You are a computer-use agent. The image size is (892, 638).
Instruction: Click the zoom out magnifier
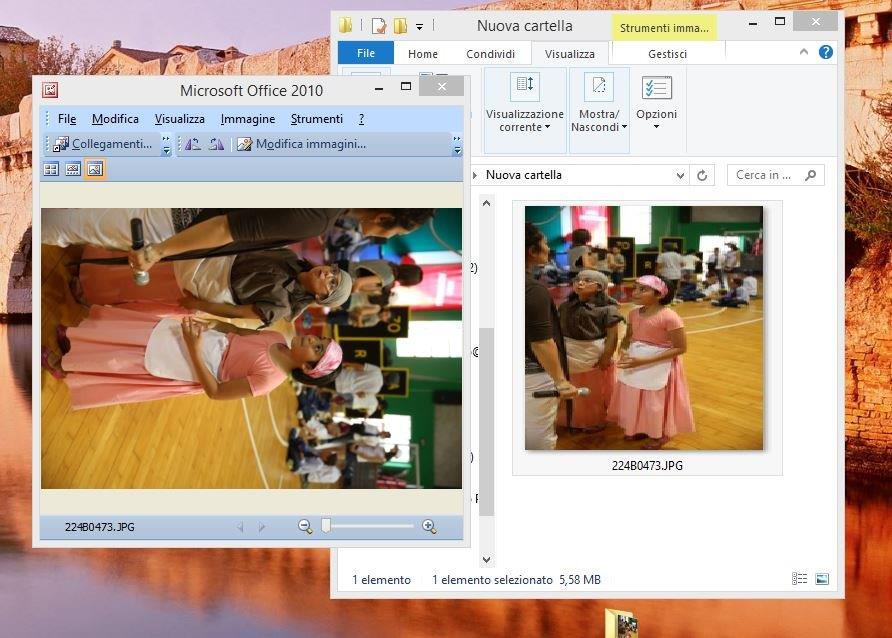[305, 527]
